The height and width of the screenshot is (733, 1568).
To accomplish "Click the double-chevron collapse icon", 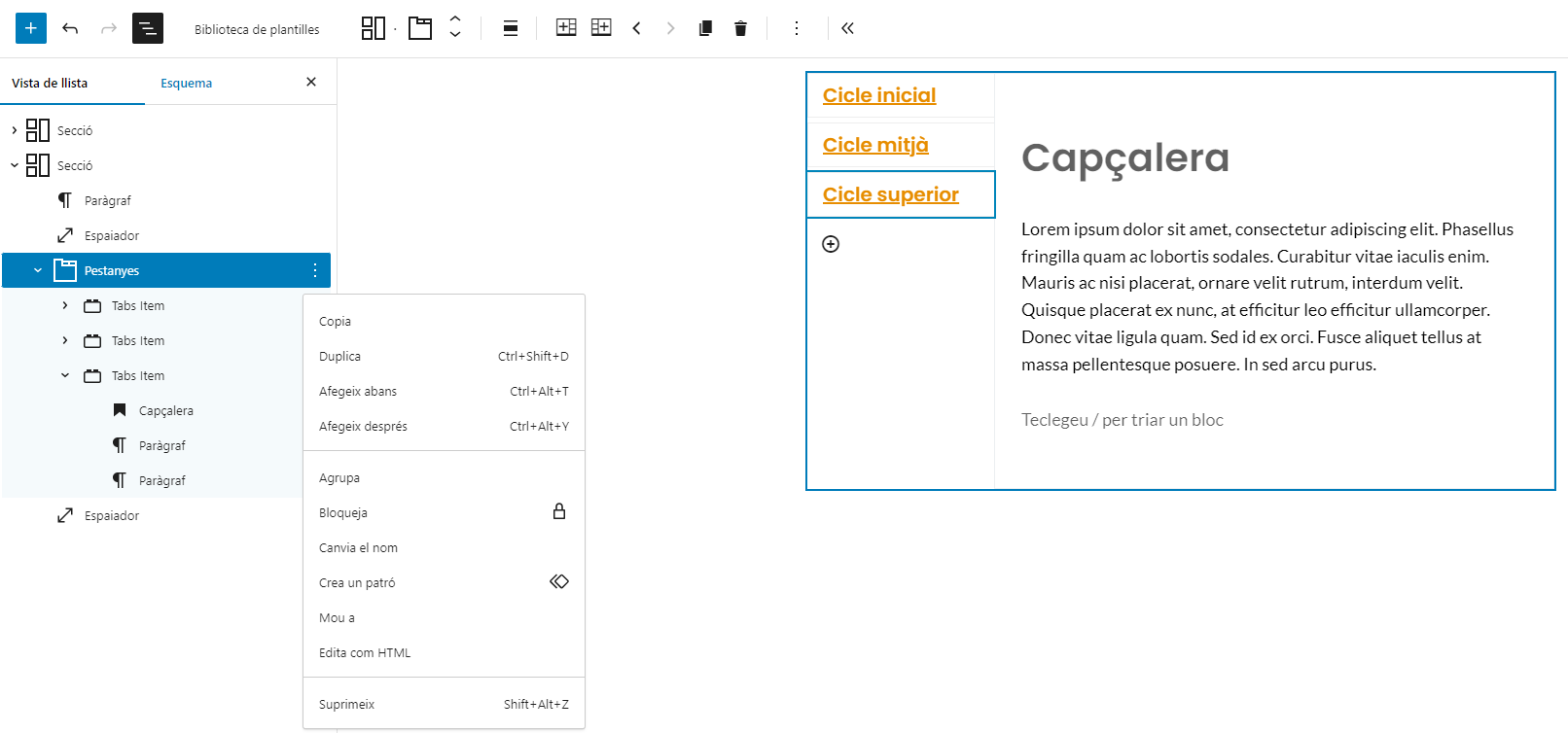I will click(x=847, y=28).
